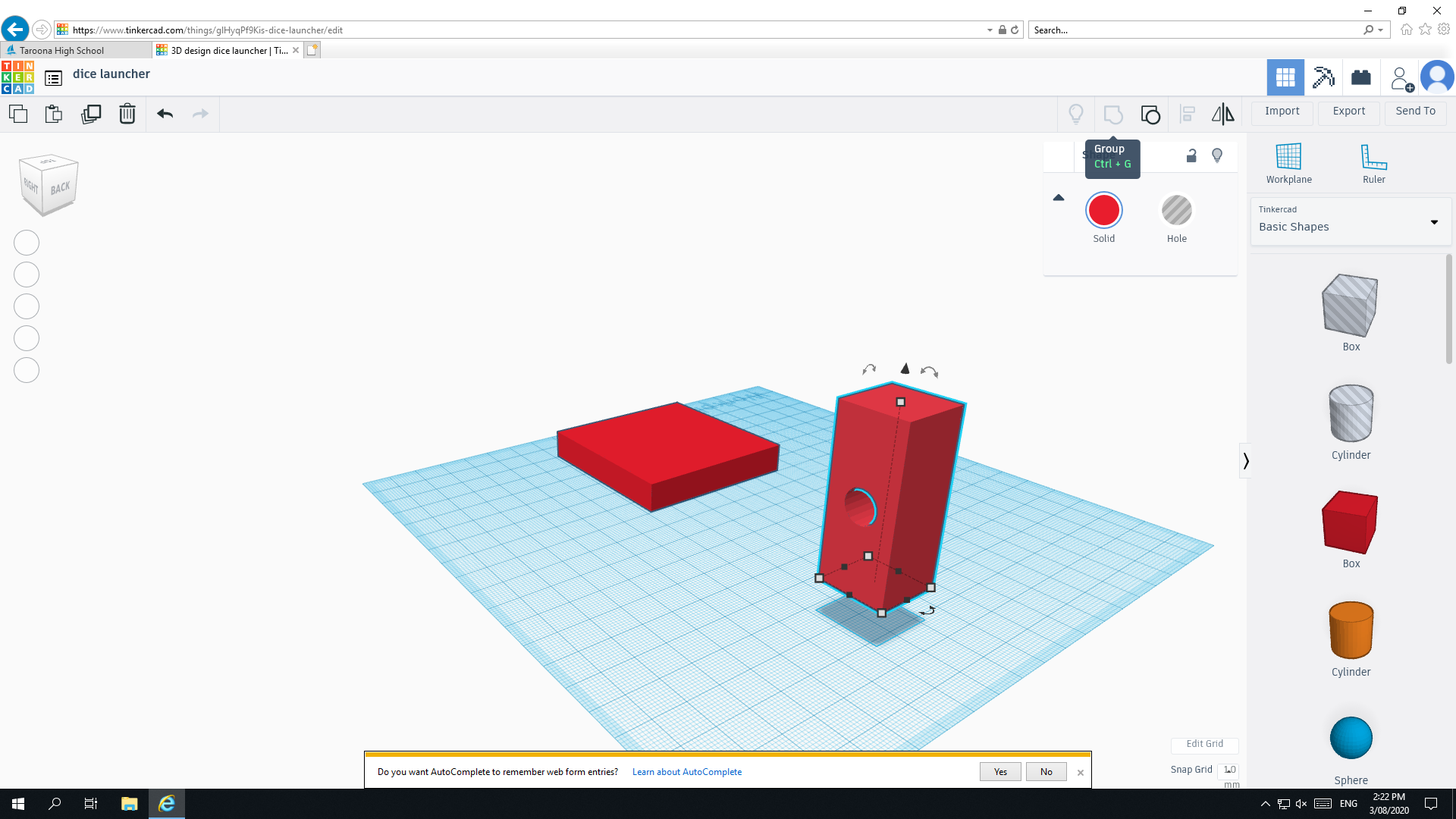Image resolution: width=1456 pixels, height=819 pixels.
Task: Click the Mirror tool icon
Action: 1222,115
